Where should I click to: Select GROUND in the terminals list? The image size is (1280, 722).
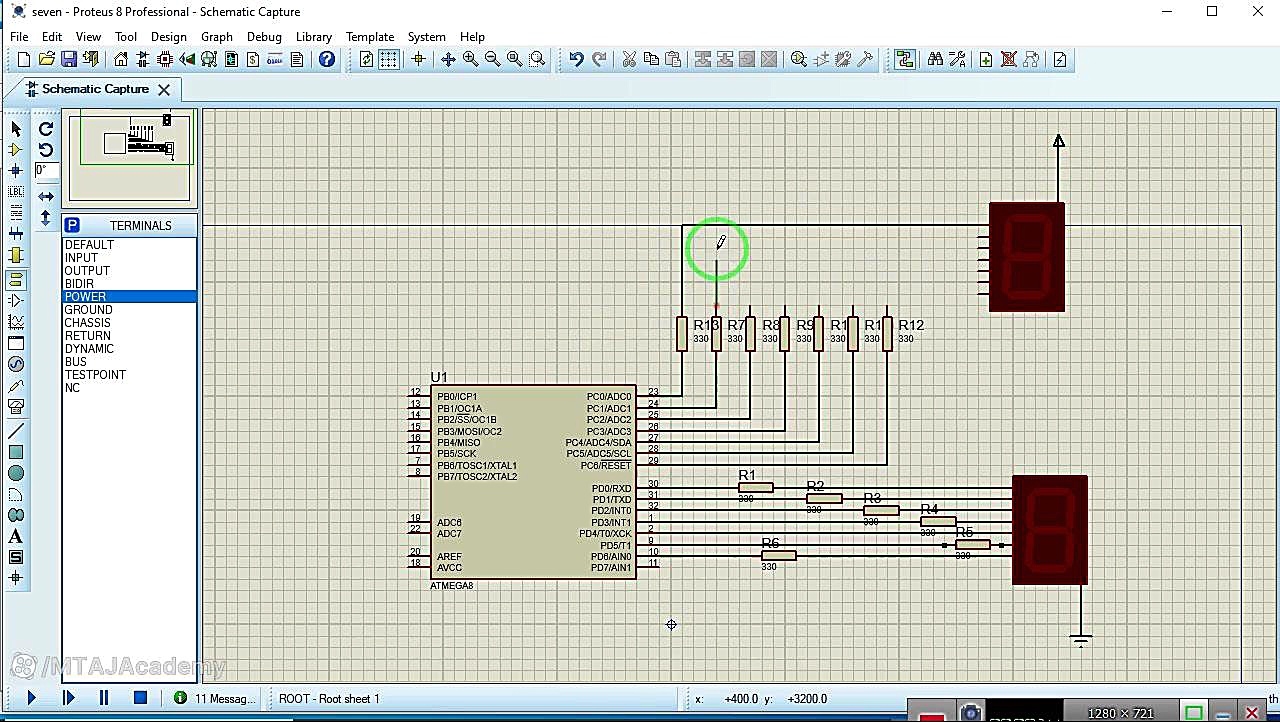89,310
